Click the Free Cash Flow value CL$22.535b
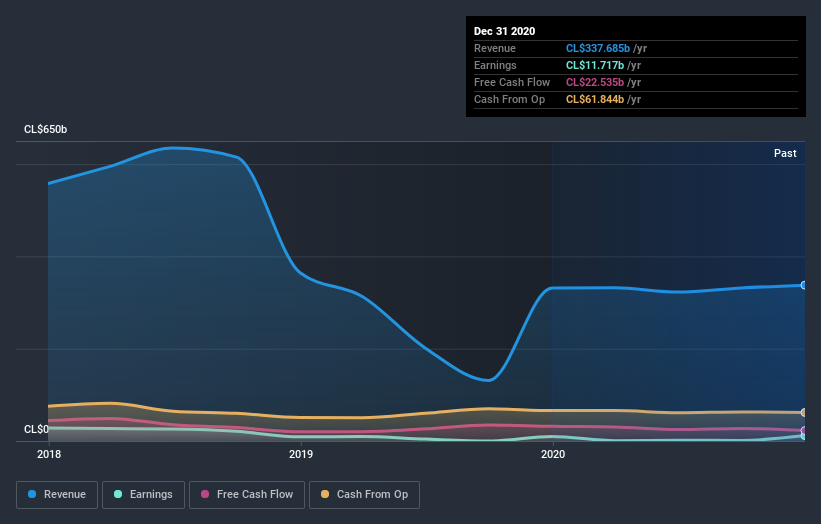The height and width of the screenshot is (524, 821). [595, 82]
